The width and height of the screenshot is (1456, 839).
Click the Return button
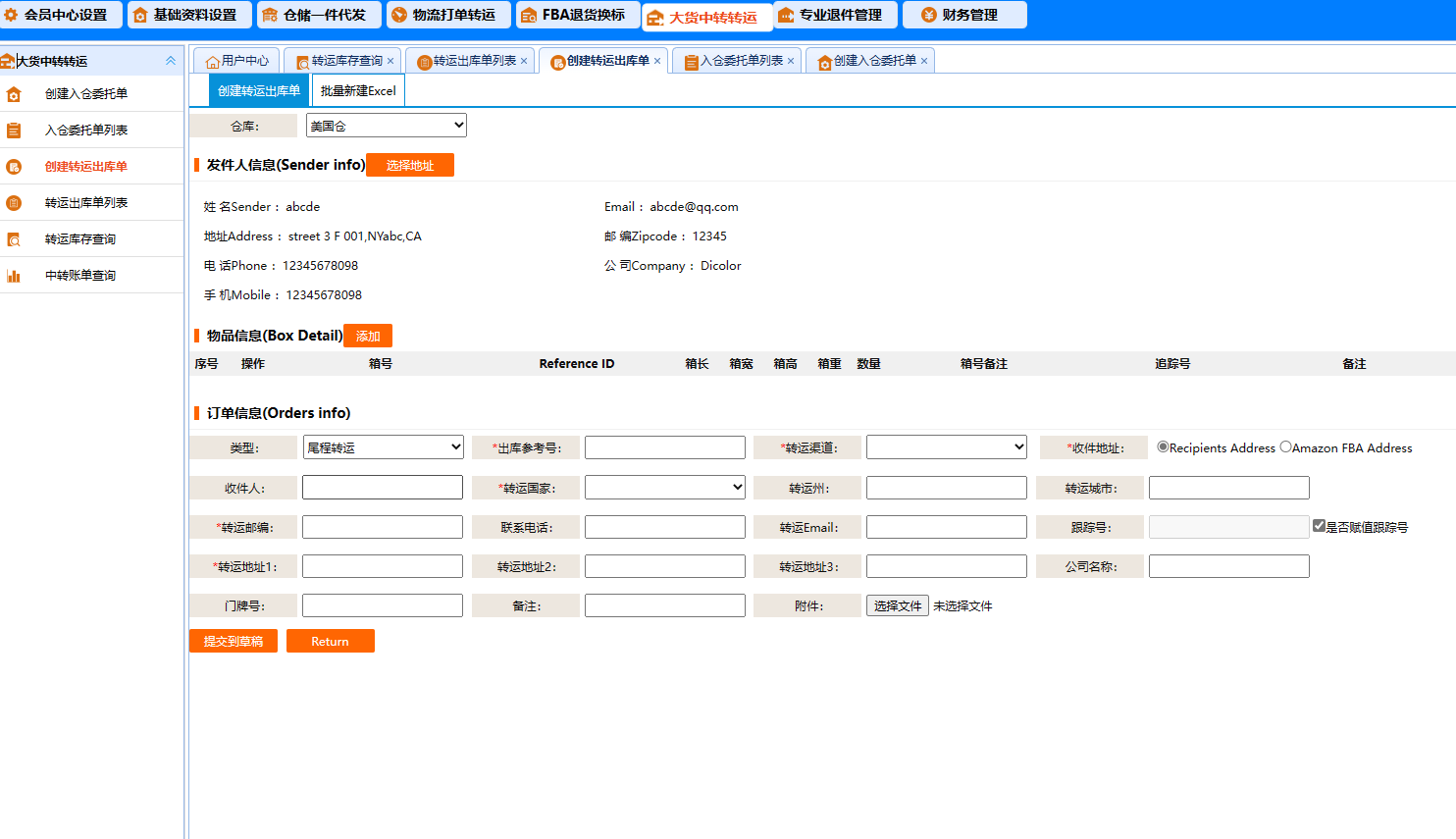[331, 641]
